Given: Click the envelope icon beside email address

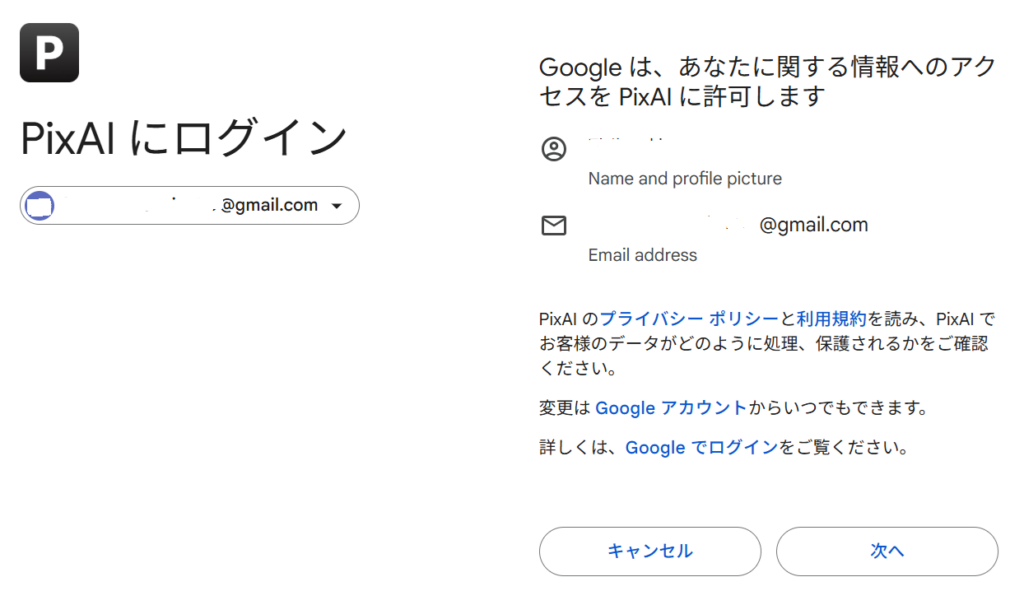Looking at the screenshot, I should [553, 226].
